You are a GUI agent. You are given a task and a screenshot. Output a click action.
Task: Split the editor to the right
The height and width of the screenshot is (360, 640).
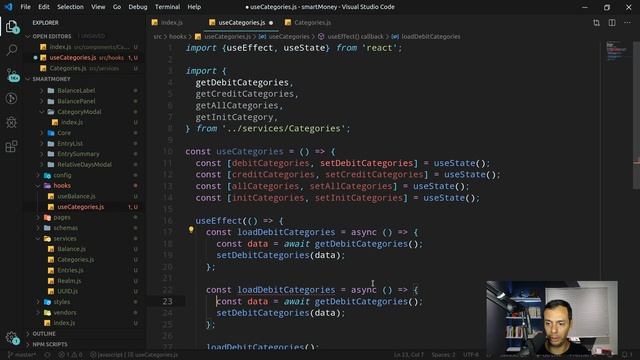point(612,23)
